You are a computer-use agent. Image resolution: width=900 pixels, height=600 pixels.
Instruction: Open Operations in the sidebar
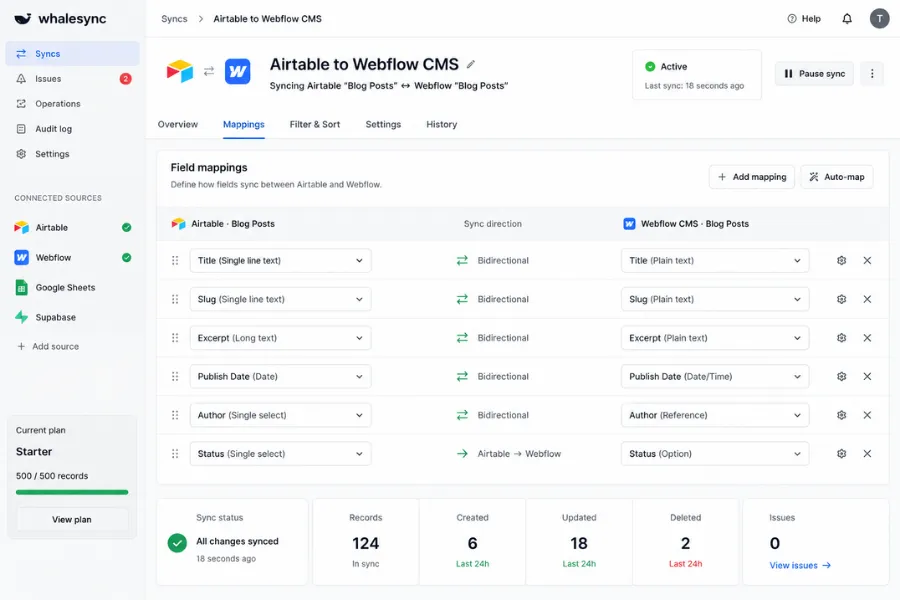(x=72, y=104)
